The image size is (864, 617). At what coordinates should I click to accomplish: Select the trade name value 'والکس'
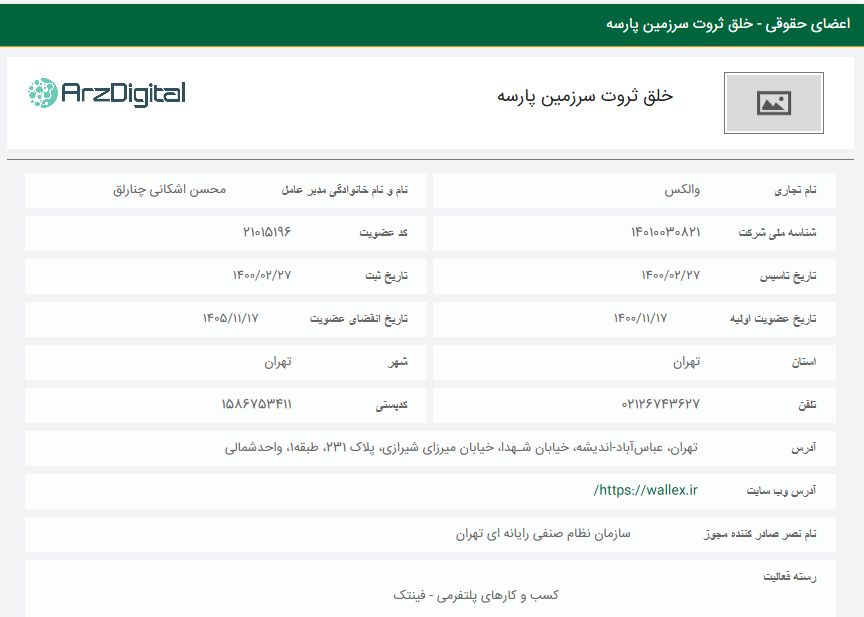point(682,190)
